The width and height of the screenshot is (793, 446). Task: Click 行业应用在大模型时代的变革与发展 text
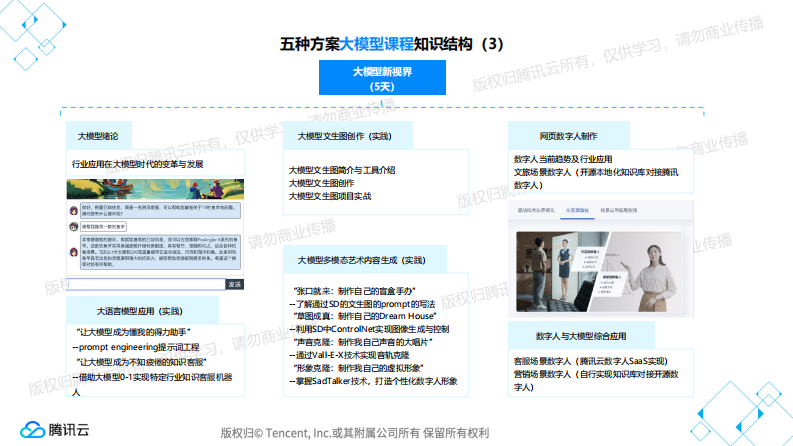coord(138,164)
